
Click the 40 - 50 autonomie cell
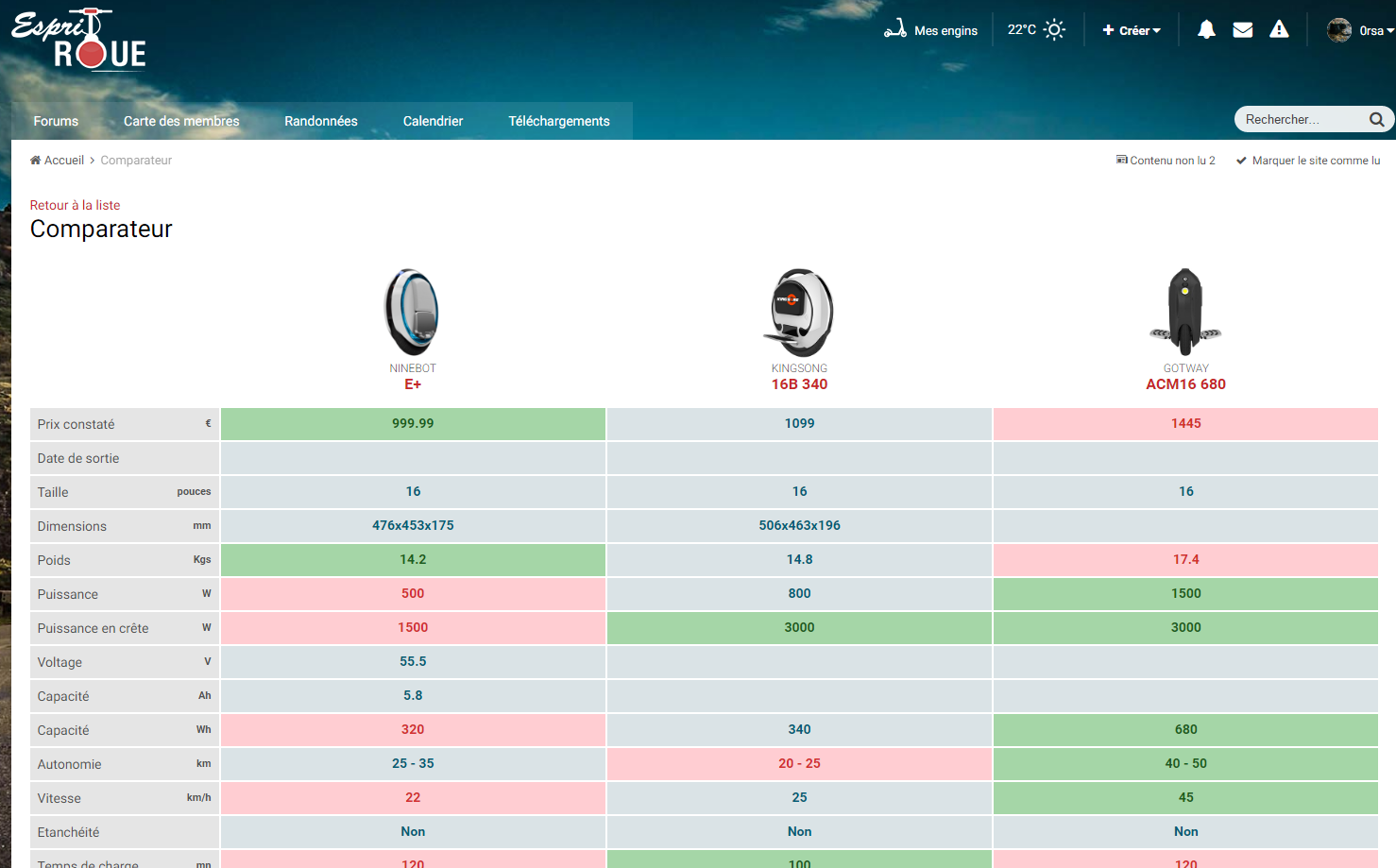coord(1185,763)
